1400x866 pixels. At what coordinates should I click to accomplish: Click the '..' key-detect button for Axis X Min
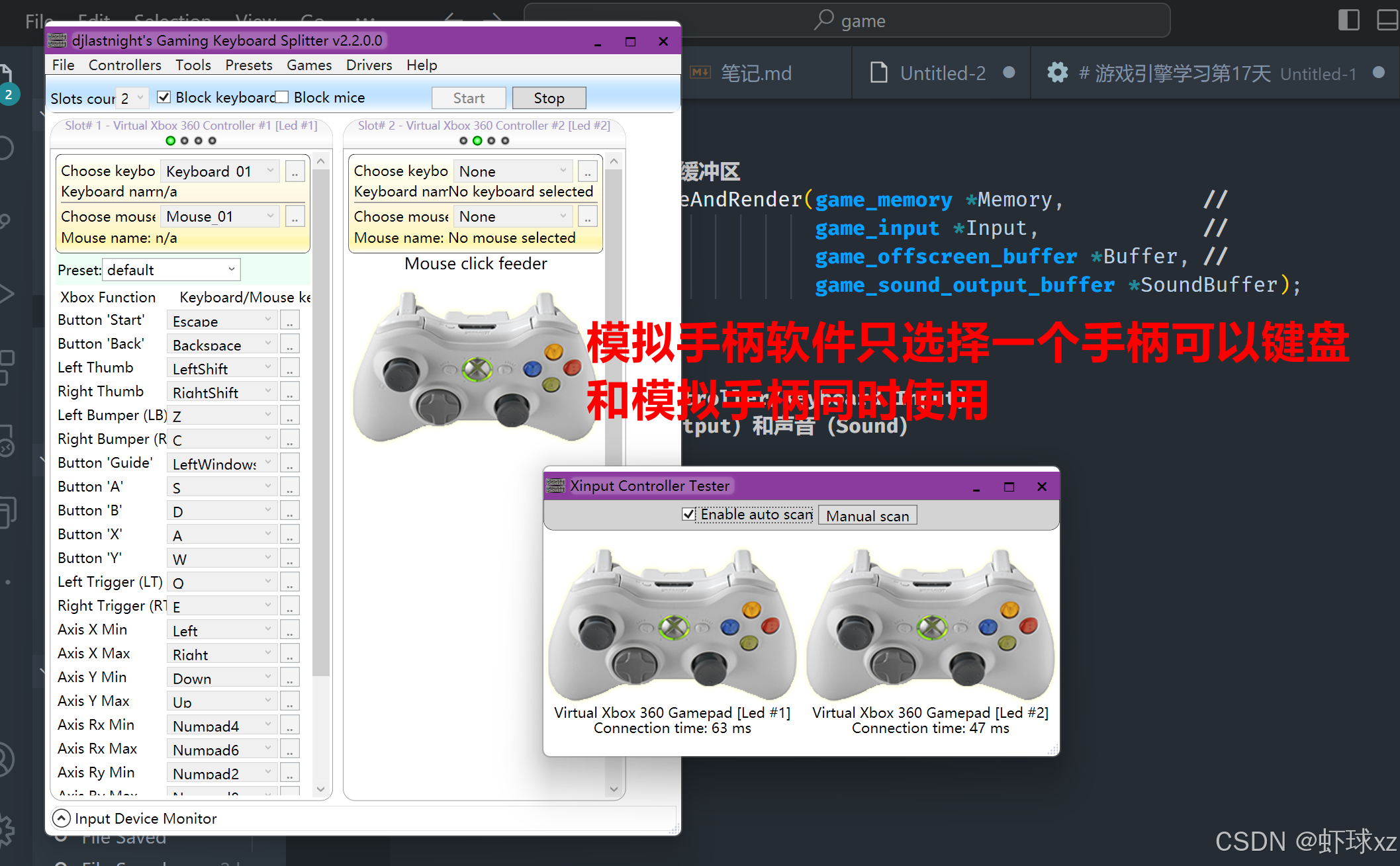pos(289,630)
